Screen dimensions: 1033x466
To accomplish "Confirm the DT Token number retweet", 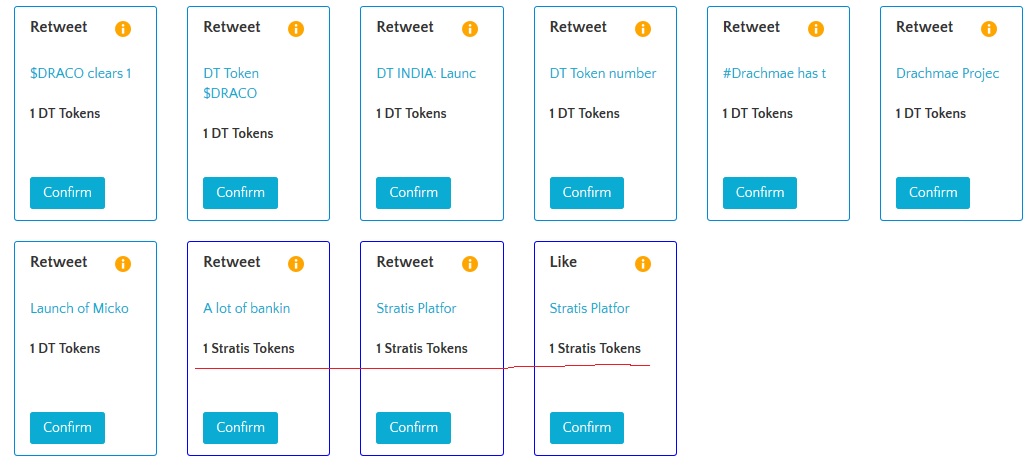I will (x=586, y=192).
